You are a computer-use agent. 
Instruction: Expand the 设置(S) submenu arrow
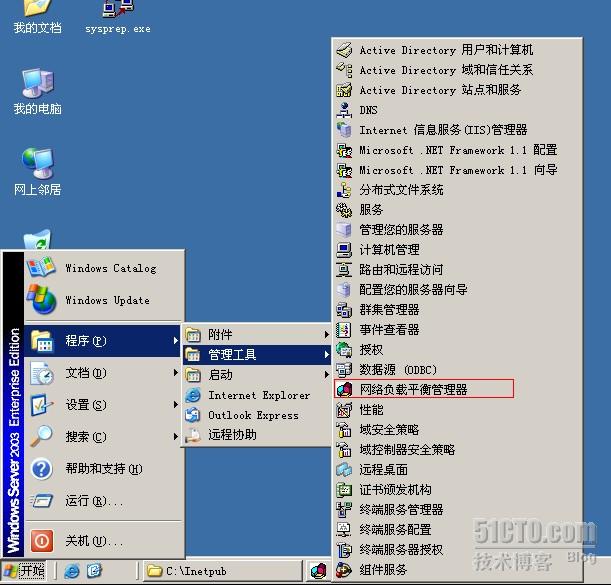coord(175,405)
